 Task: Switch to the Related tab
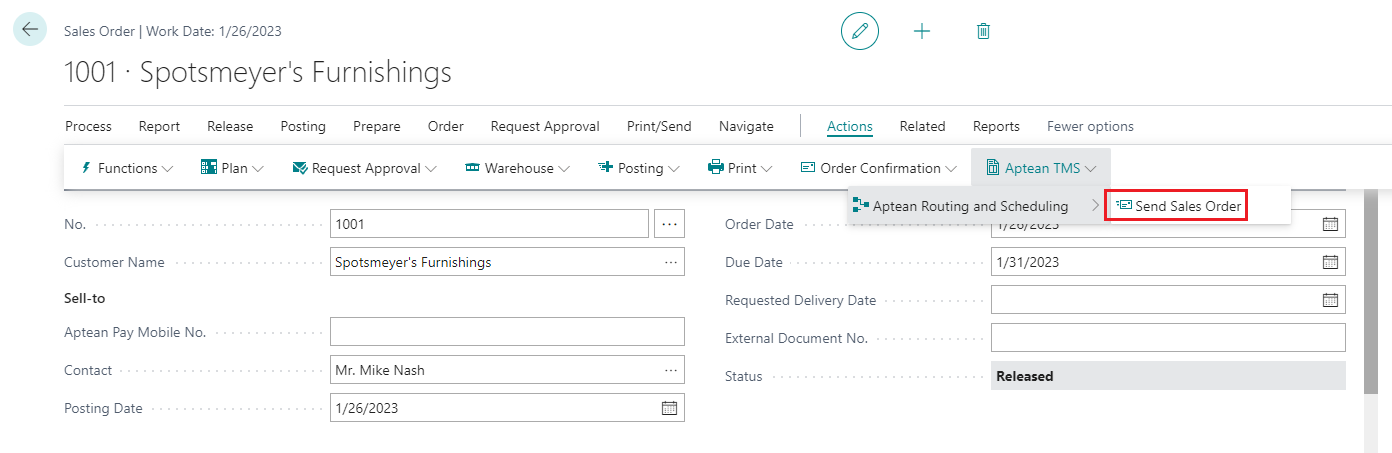922,126
